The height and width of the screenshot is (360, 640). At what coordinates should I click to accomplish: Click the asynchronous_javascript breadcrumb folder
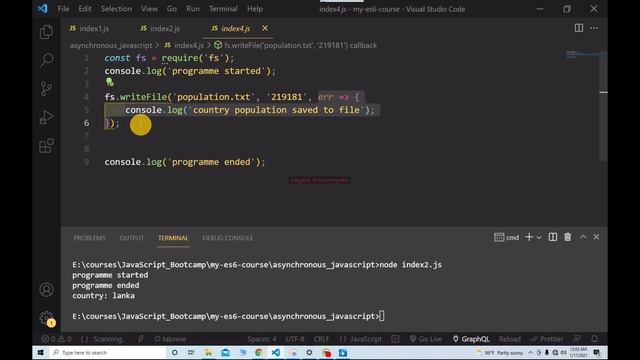pos(111,45)
